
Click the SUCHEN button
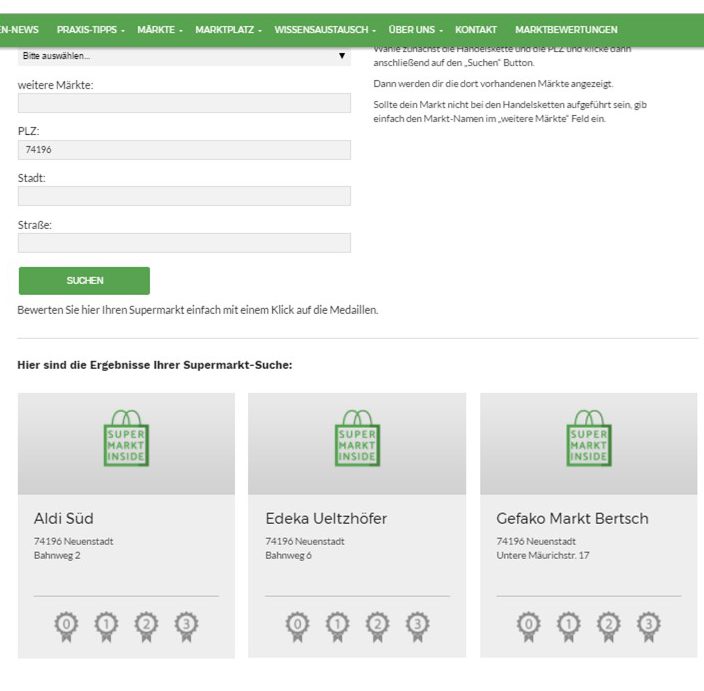pyautogui.click(x=84, y=281)
